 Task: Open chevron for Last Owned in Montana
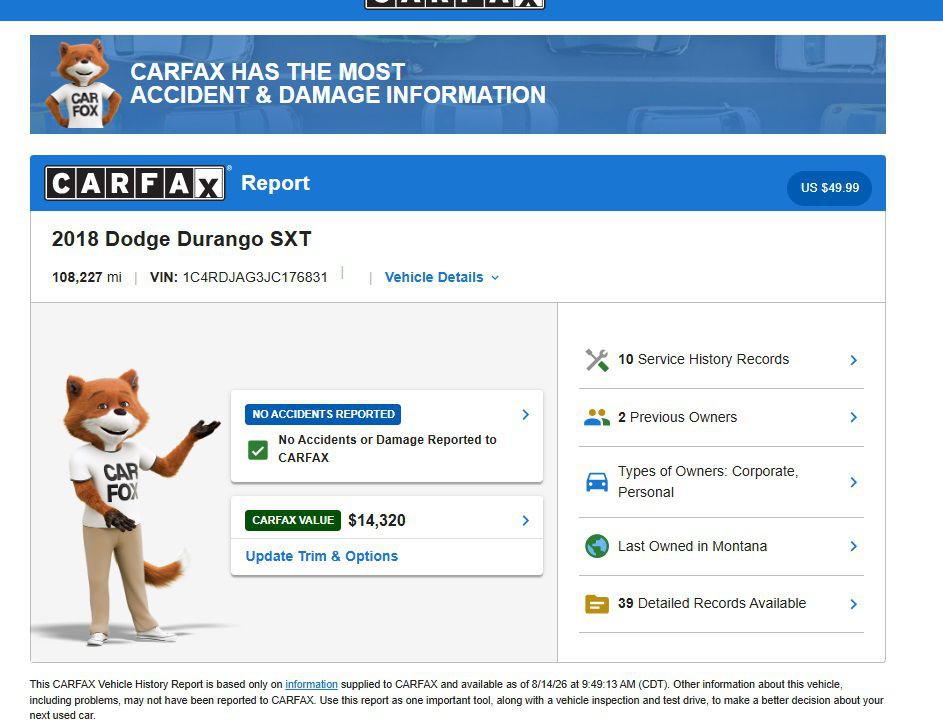tap(853, 546)
